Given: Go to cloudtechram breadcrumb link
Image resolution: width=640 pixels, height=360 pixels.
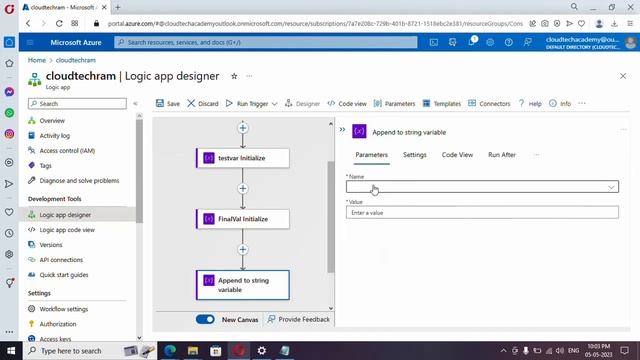Looking at the screenshot, I should [x=76, y=60].
